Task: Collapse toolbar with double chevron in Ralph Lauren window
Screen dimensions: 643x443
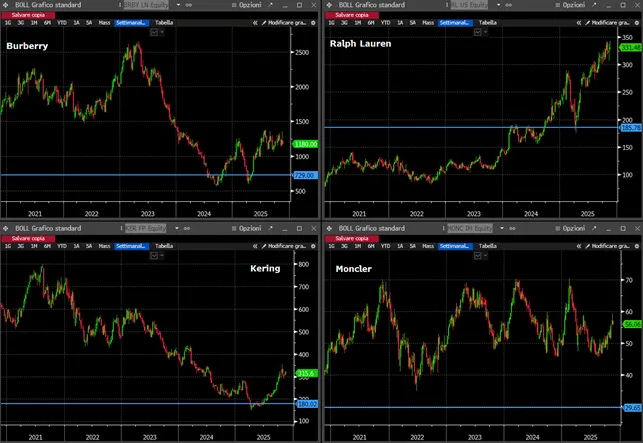Action: (579, 23)
